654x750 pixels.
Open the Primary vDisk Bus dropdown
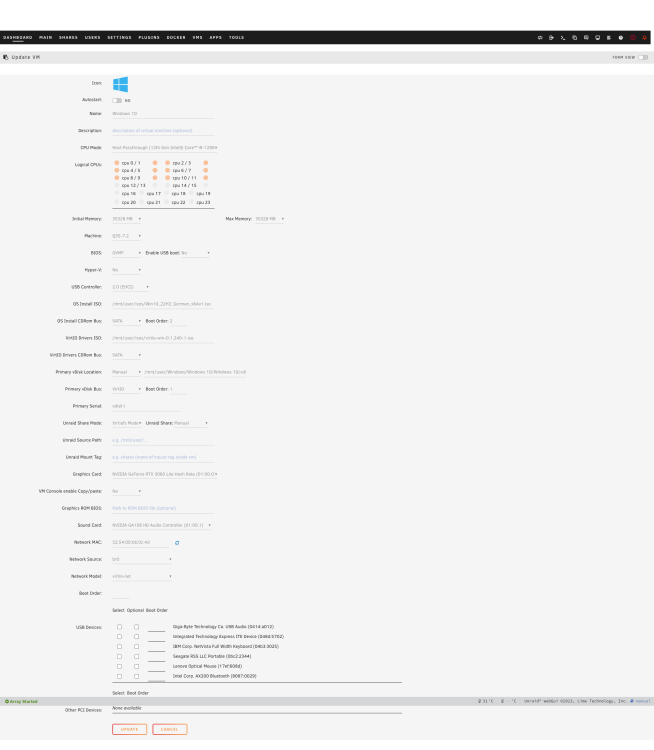[x=127, y=389]
